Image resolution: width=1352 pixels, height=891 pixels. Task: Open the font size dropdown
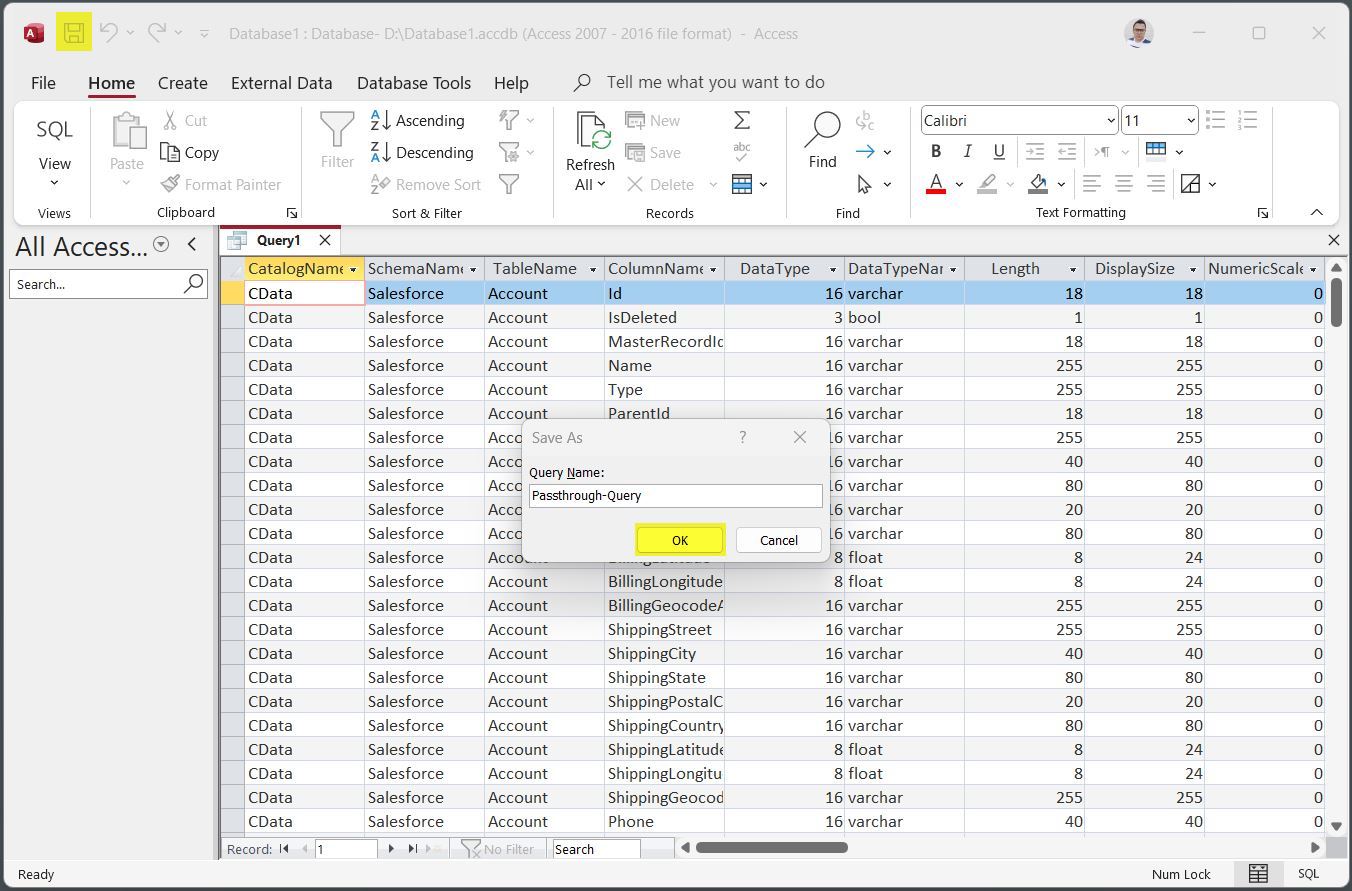click(x=1190, y=120)
